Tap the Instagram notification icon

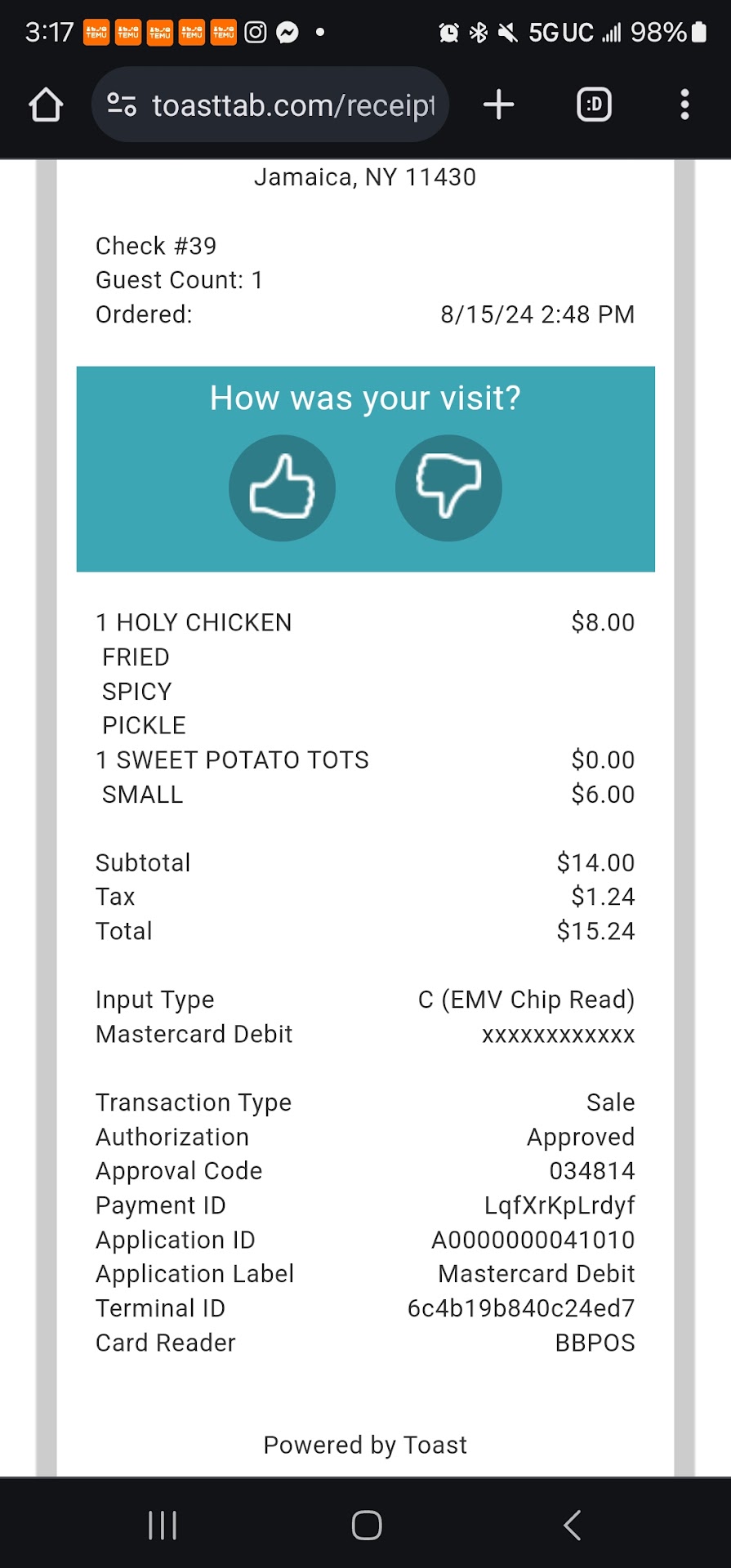click(256, 33)
